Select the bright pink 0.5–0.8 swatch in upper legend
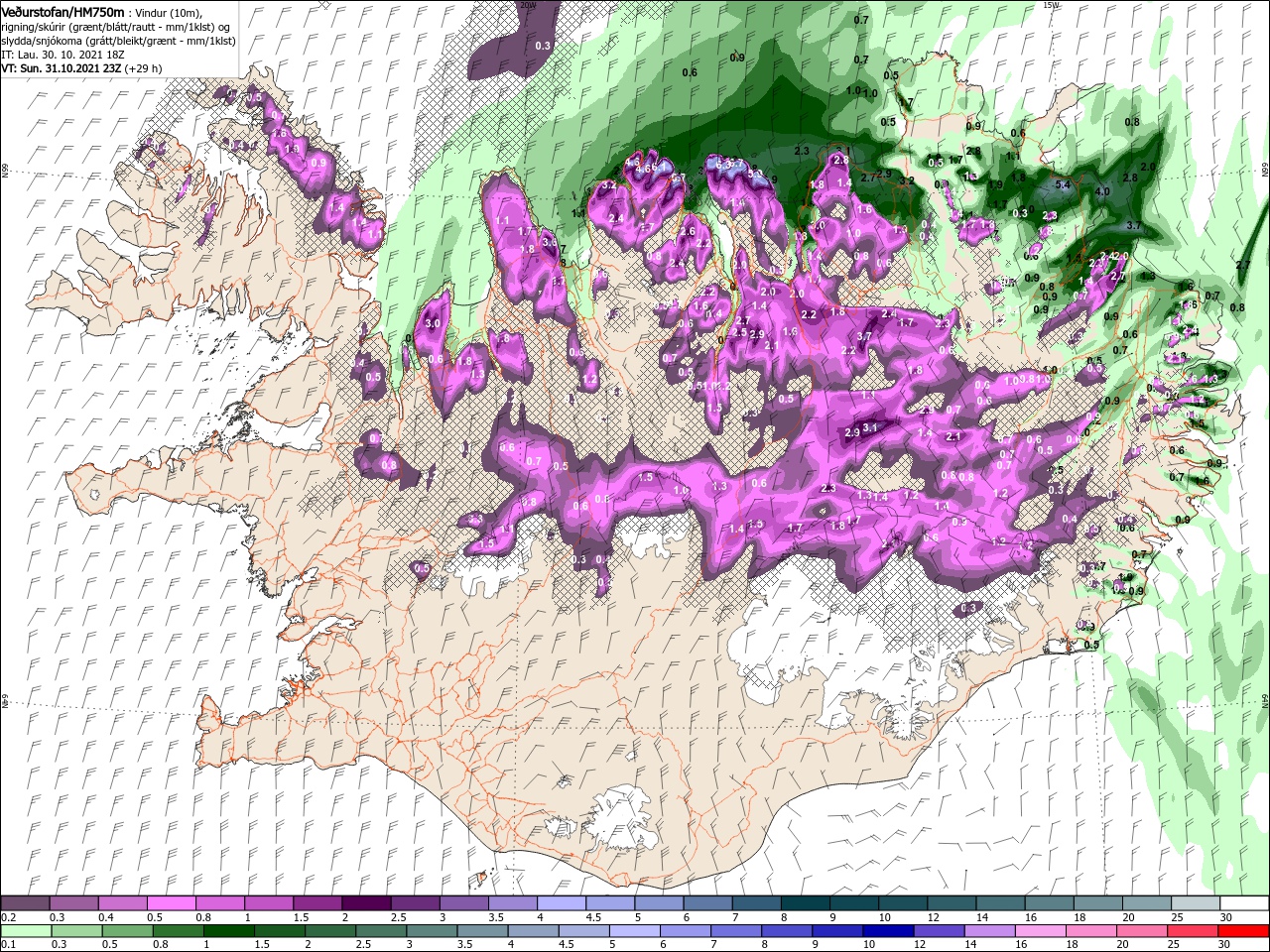This screenshot has height=952, width=1270. 172,903
